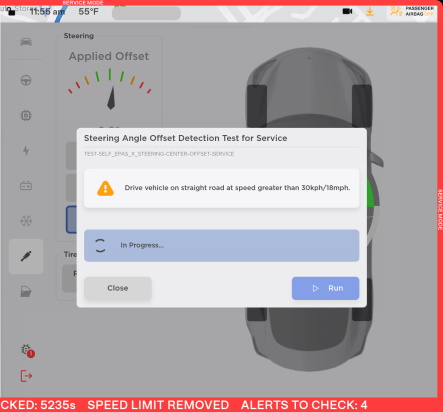The image size is (443, 412).
Task: Click the orange warning triangle icon
Action: click(105, 188)
